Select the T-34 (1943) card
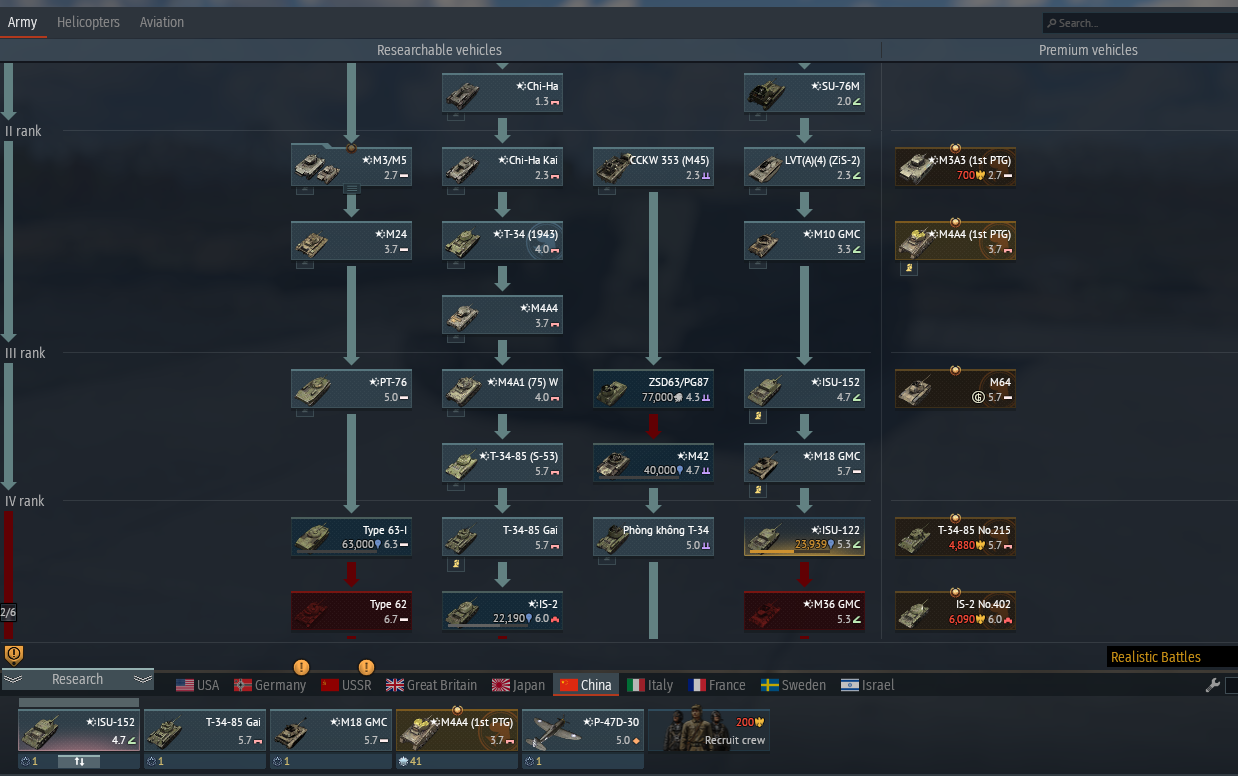The width and height of the screenshot is (1238, 776). click(x=502, y=241)
